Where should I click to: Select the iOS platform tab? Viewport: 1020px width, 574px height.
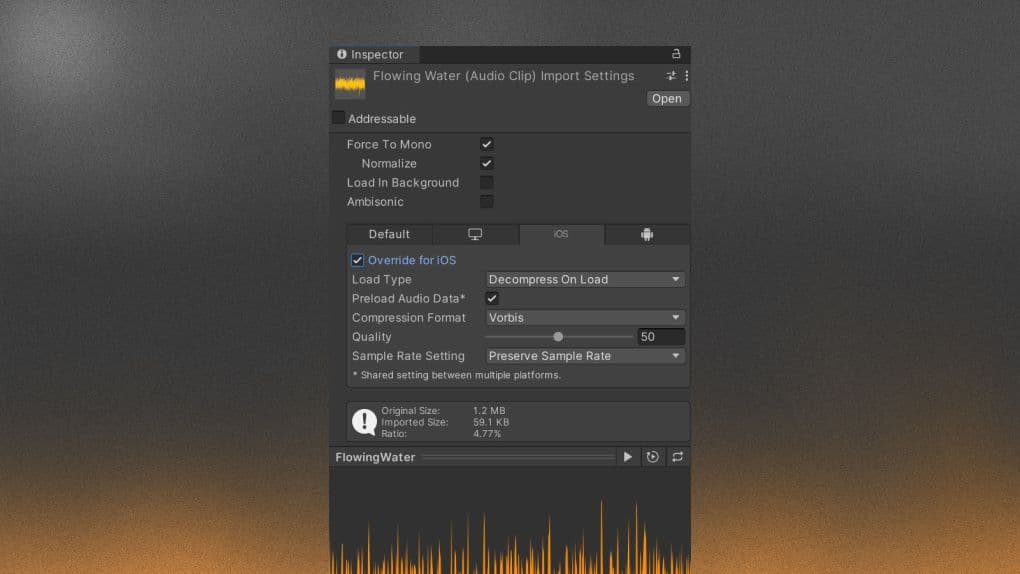point(561,234)
